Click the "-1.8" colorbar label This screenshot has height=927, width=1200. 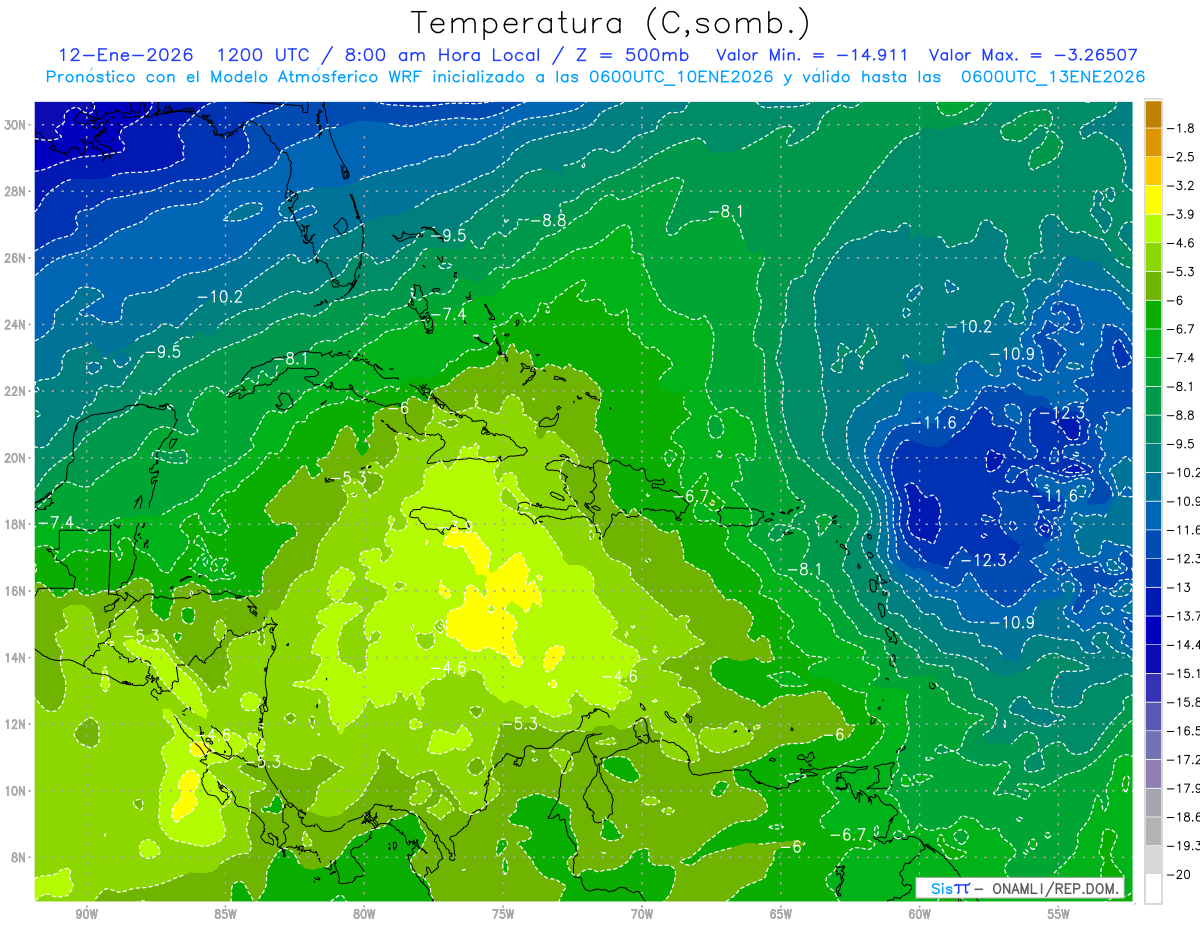[1182, 128]
